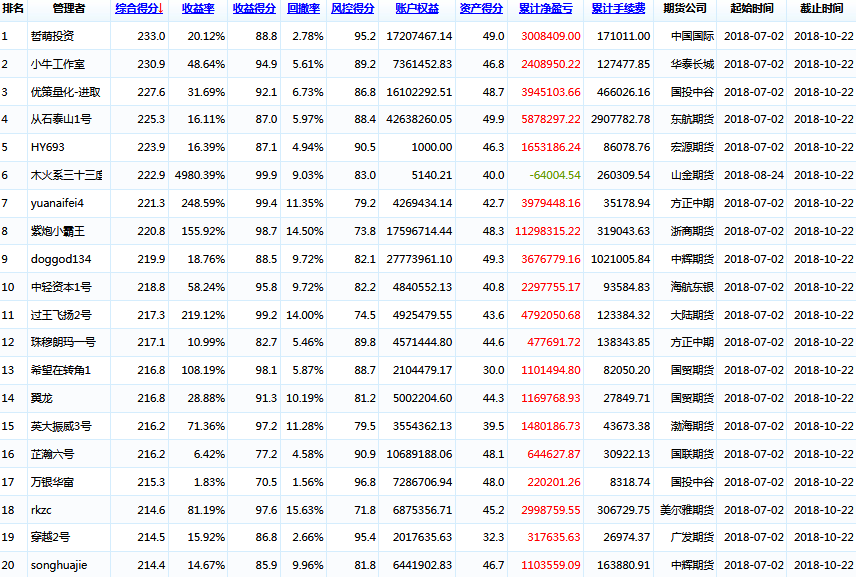Click futures company 浙商期货

pos(692,231)
